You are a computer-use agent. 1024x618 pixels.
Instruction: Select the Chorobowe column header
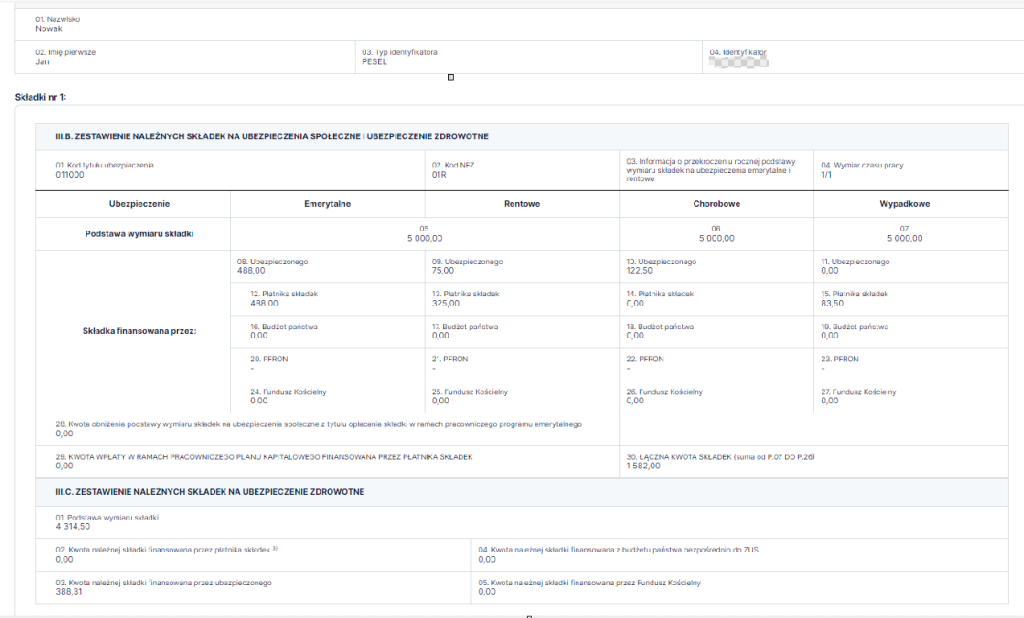click(x=716, y=204)
